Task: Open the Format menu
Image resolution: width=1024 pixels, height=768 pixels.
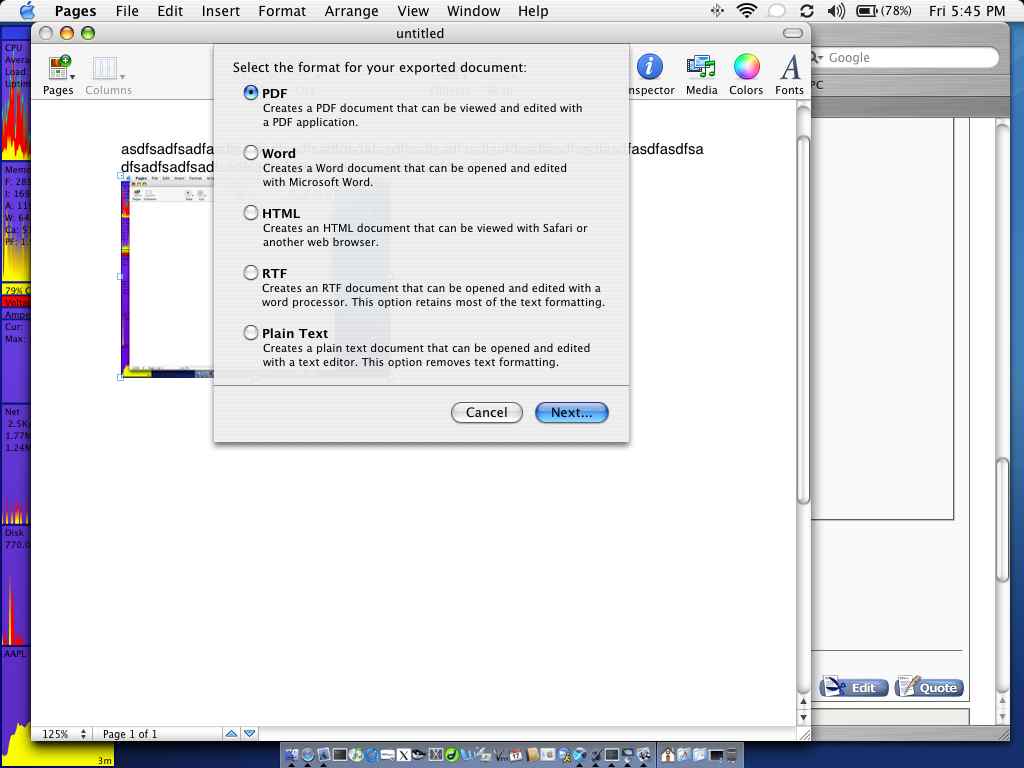Action: coord(282,11)
